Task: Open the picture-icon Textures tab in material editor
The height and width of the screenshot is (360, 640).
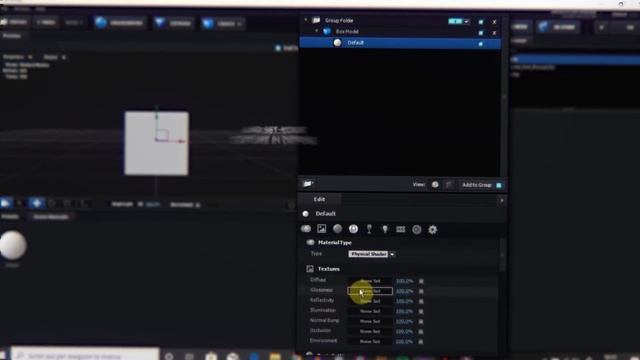Action: (322, 229)
